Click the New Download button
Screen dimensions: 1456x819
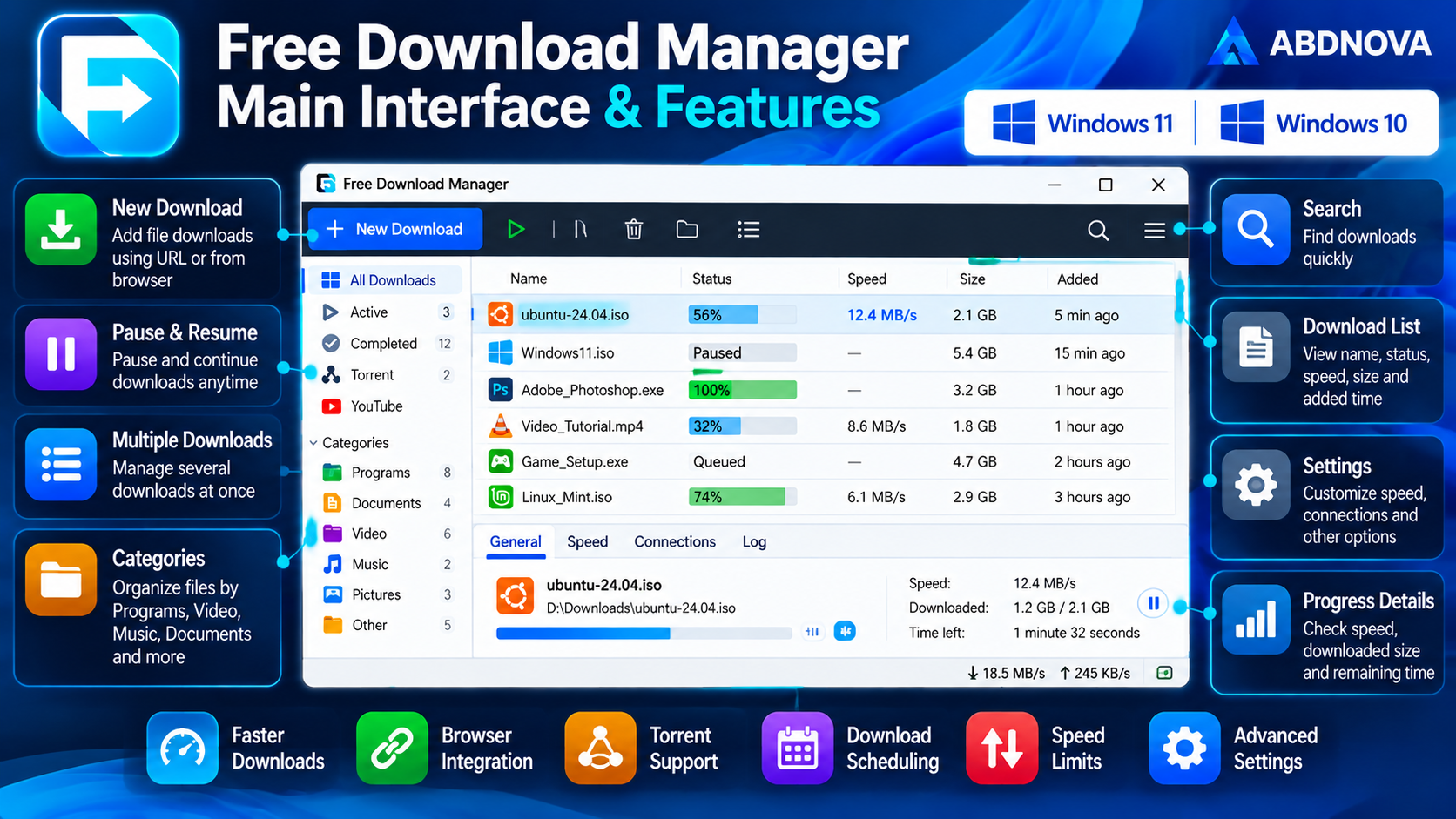[394, 229]
